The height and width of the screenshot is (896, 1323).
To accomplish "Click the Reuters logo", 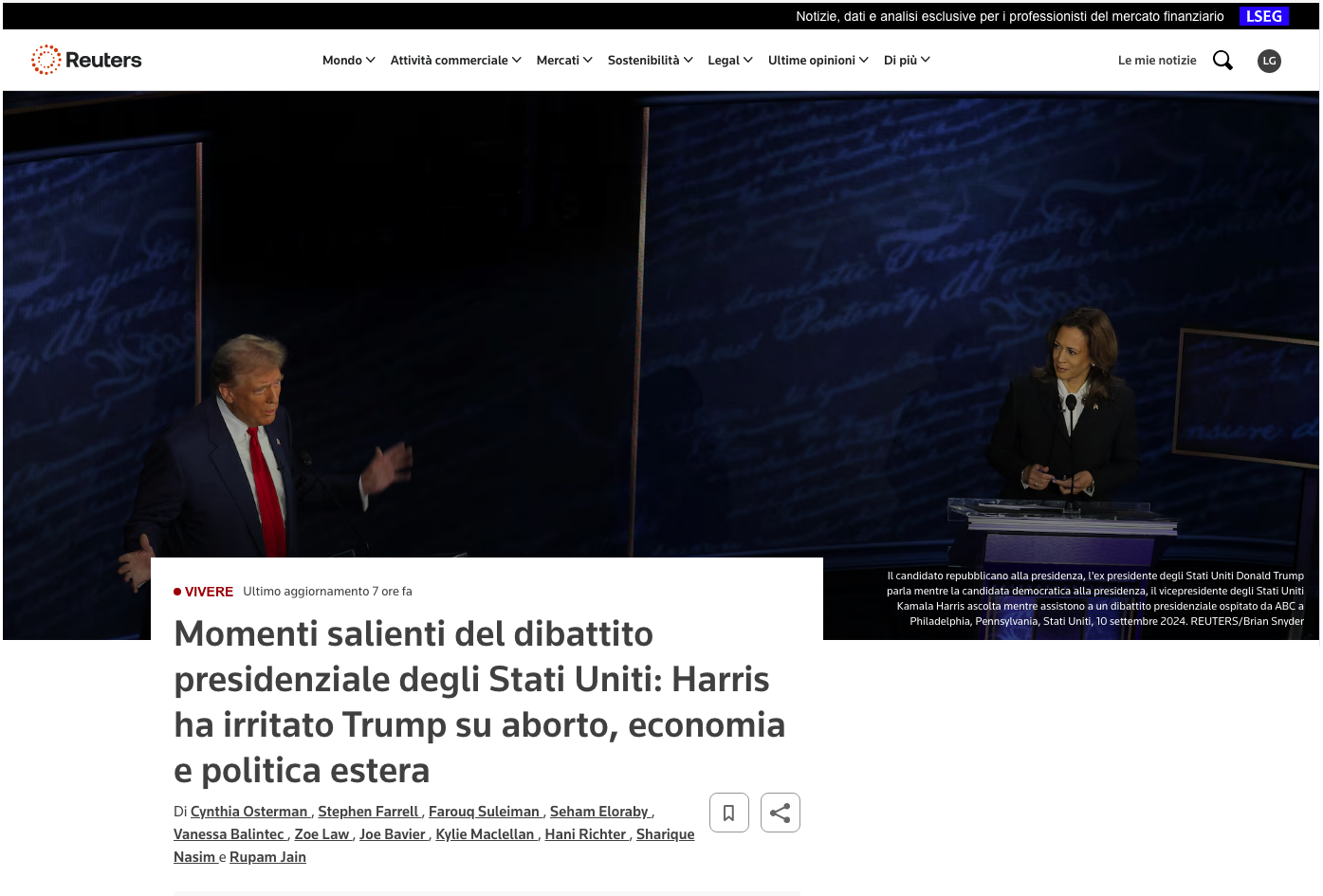I will (x=86, y=60).
